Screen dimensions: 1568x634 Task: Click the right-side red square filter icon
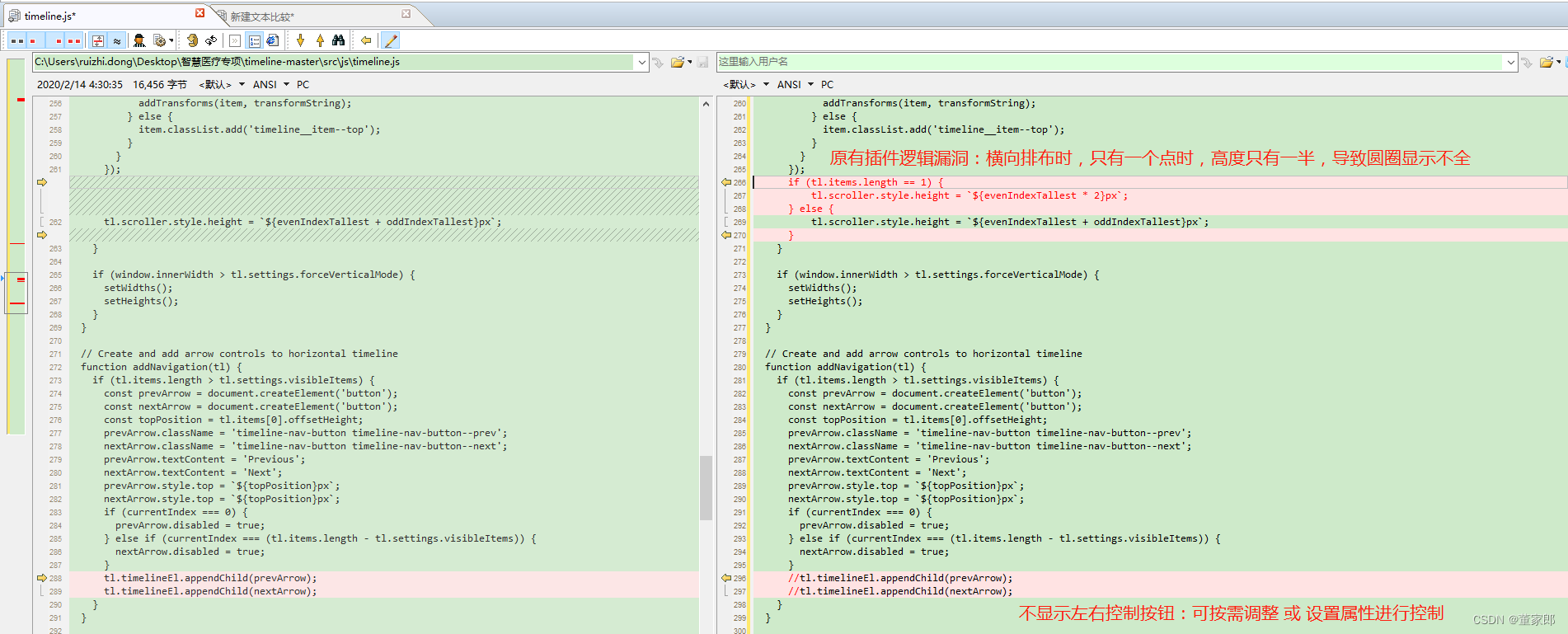(x=57, y=40)
